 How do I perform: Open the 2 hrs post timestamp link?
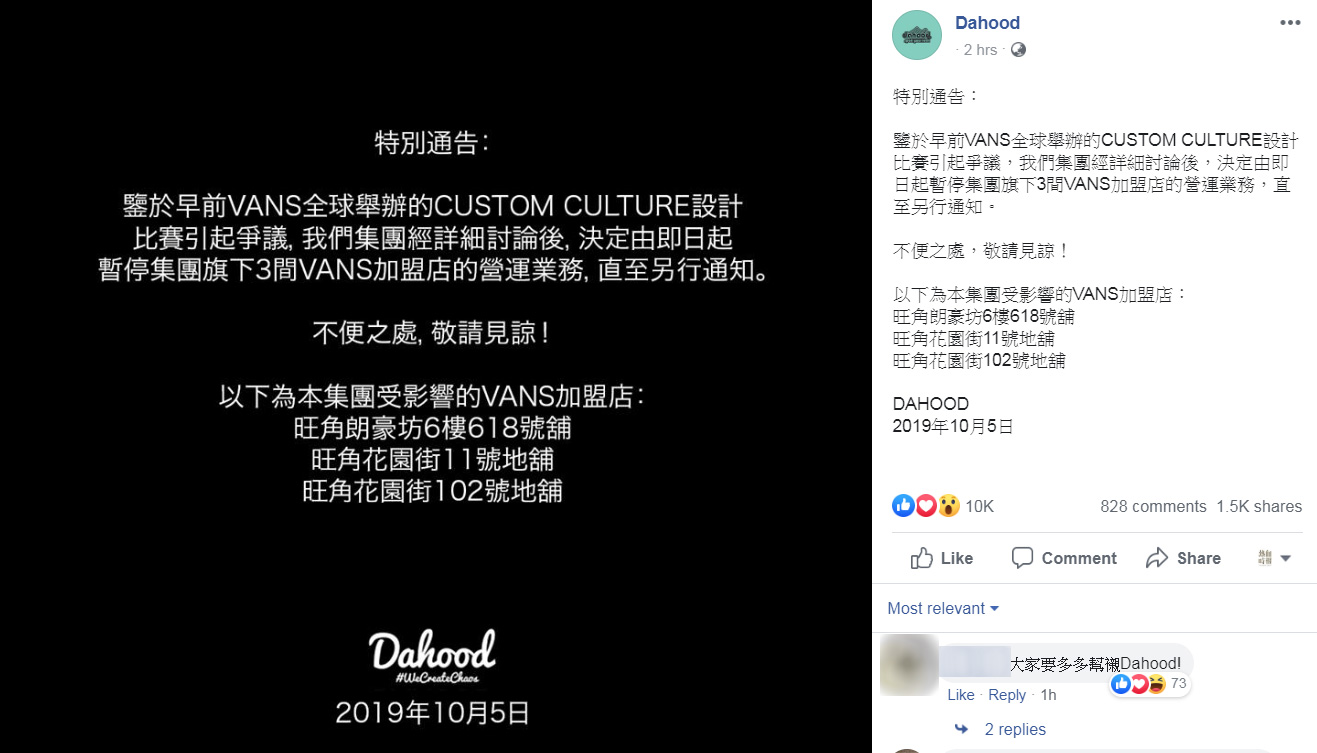coord(980,49)
